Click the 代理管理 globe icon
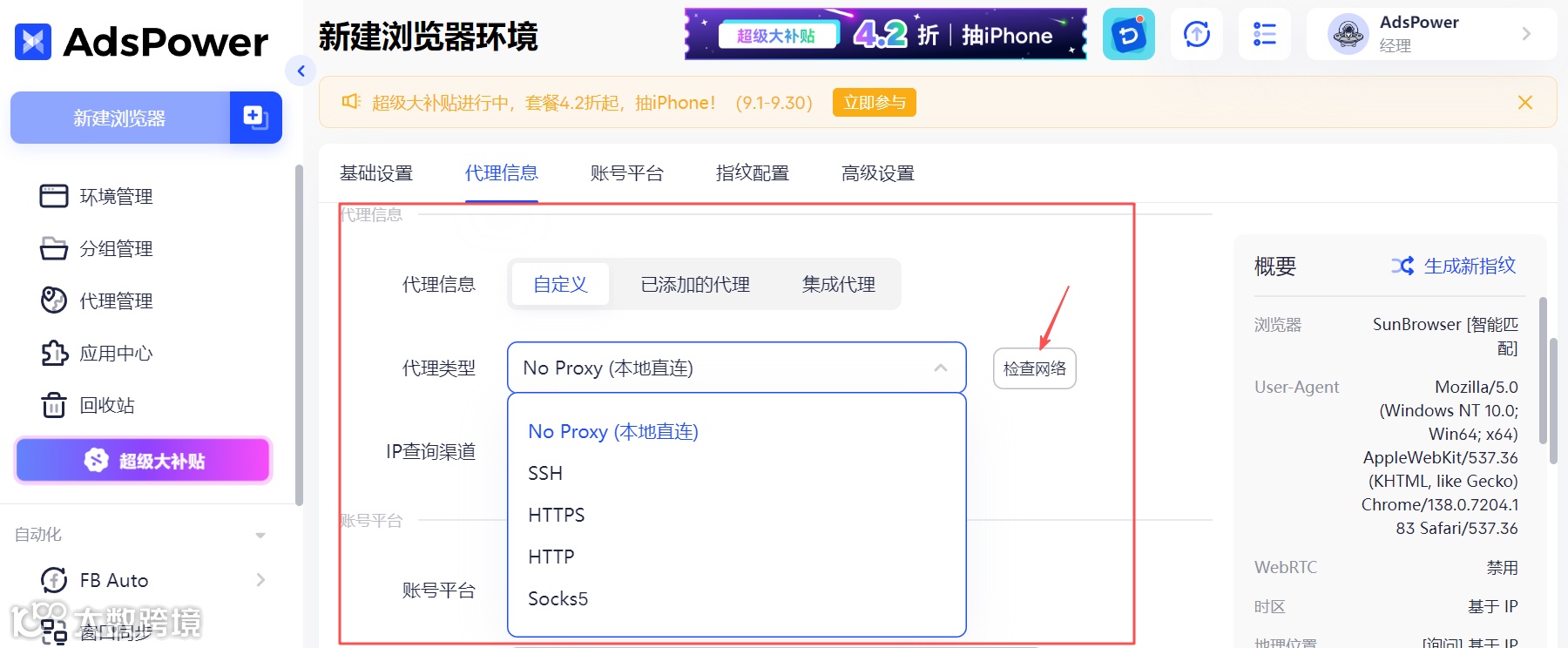Viewport: 1568px width, 648px height. (54, 300)
